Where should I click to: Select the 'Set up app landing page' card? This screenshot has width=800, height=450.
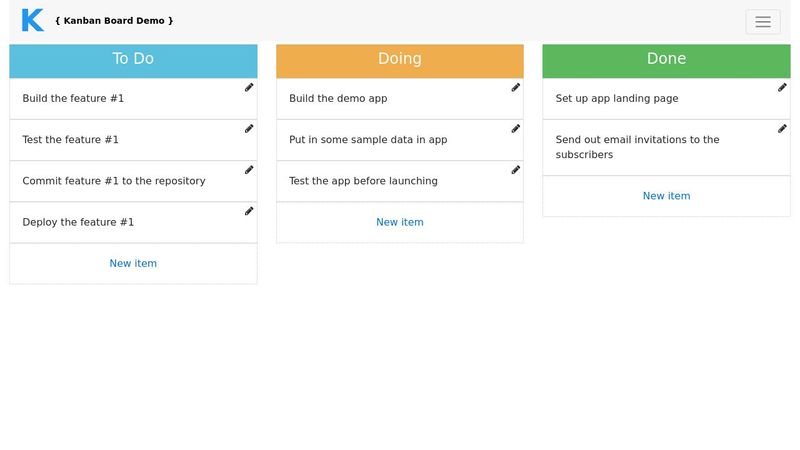pos(666,99)
